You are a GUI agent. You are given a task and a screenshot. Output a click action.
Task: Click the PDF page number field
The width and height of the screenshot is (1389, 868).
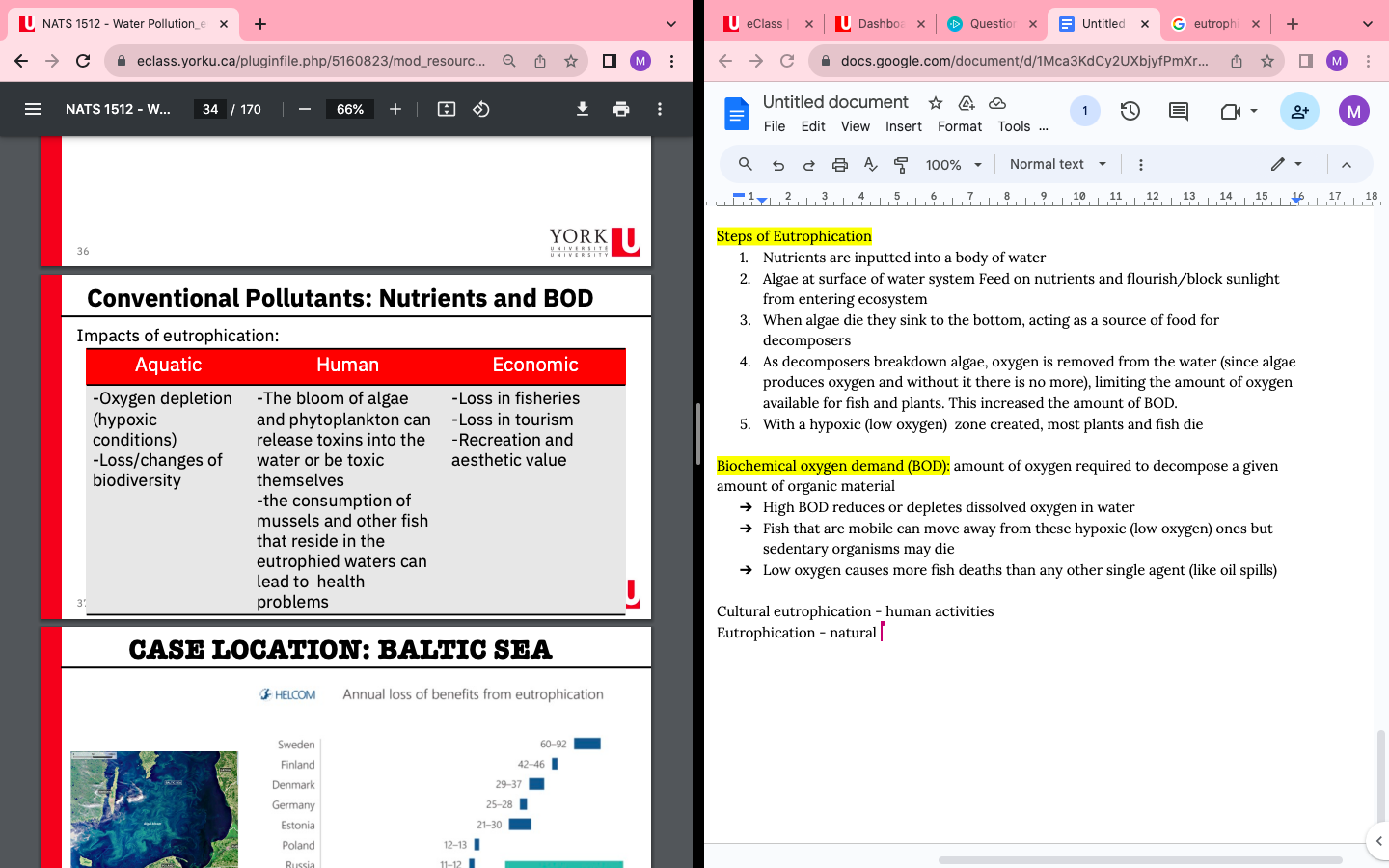[x=210, y=109]
